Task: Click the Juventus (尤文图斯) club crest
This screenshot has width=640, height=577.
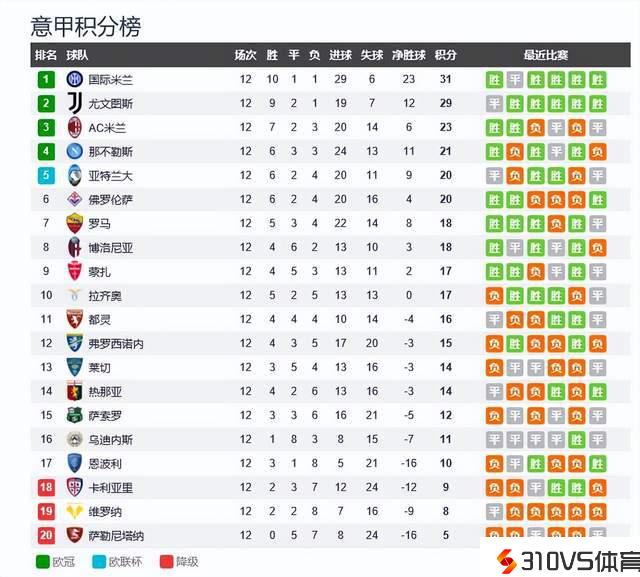Action: (74, 103)
